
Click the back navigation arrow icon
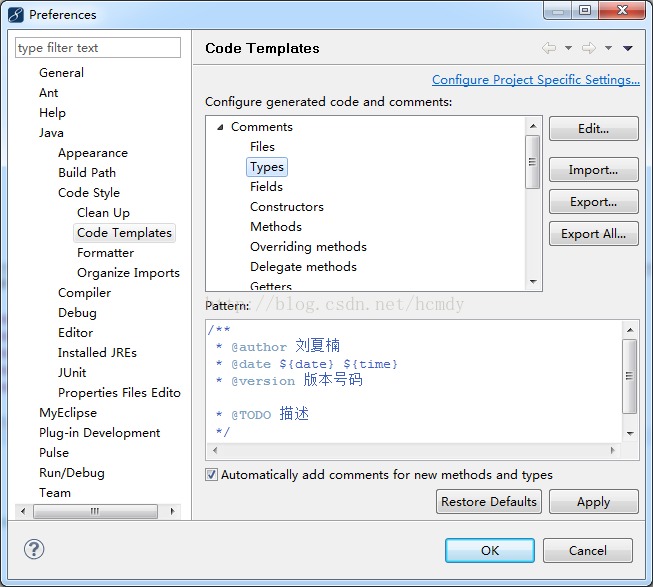click(x=549, y=48)
